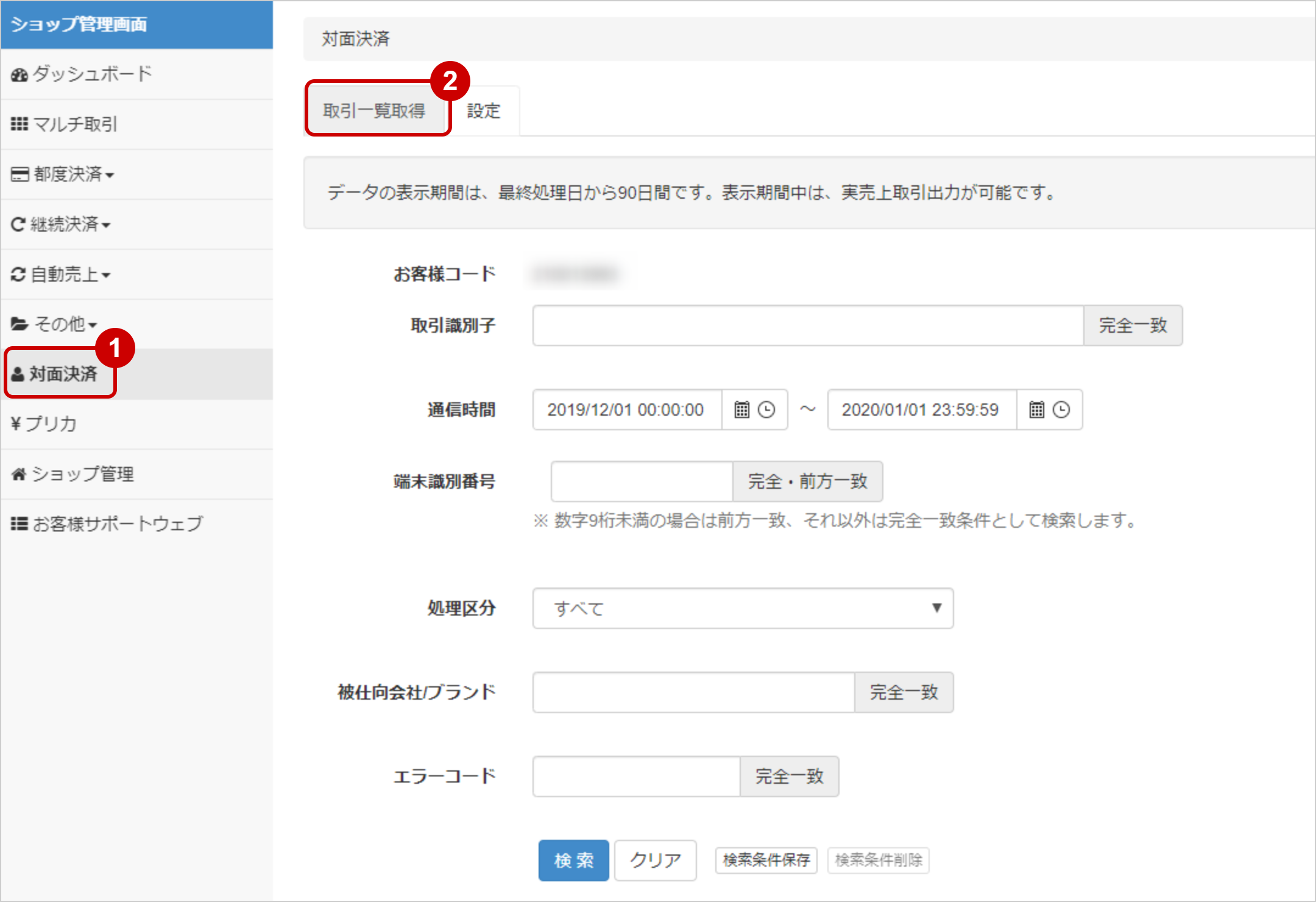Click the 検索条件削除 button

[x=878, y=861]
